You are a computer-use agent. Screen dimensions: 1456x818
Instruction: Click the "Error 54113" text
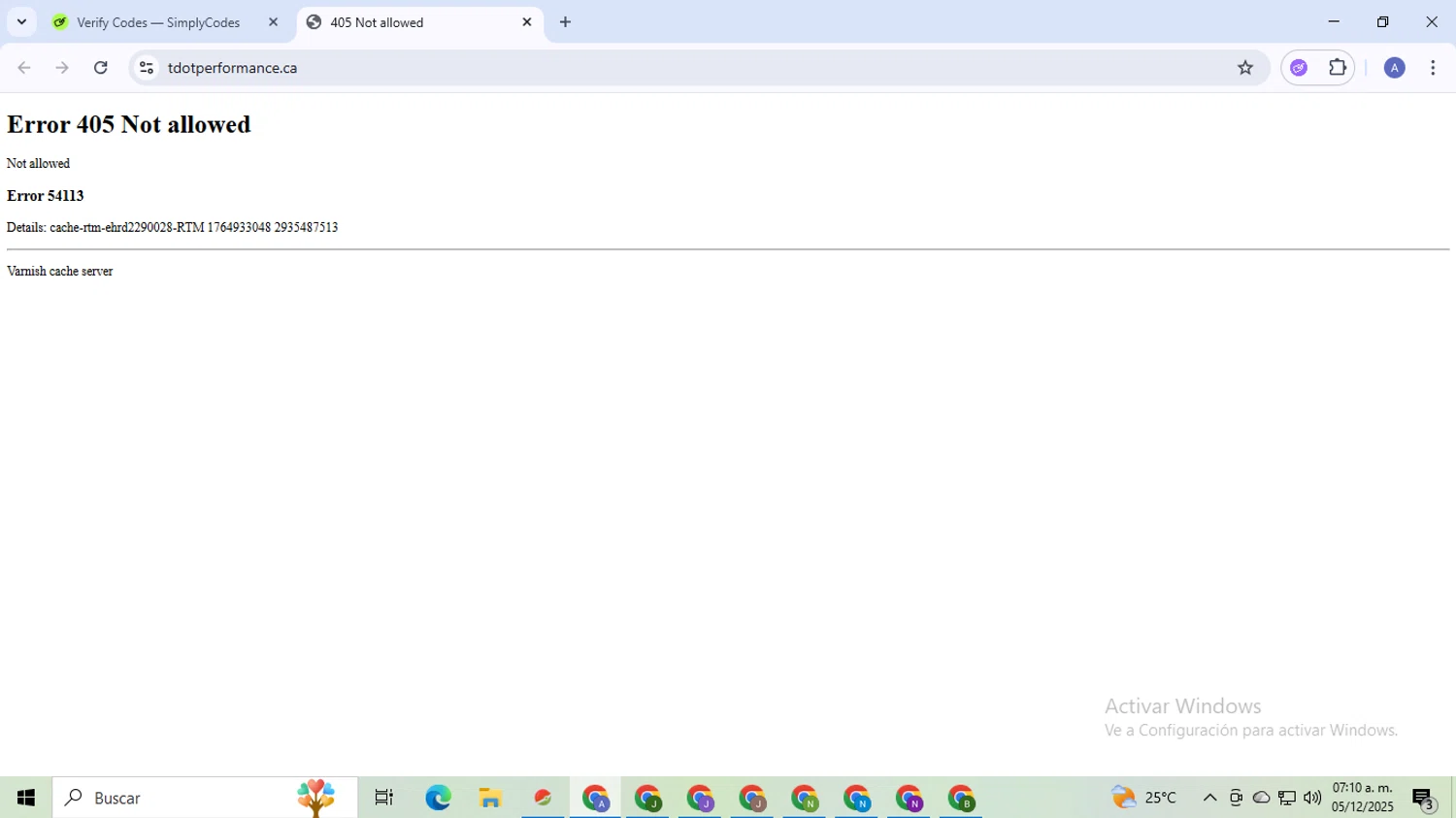click(x=46, y=196)
